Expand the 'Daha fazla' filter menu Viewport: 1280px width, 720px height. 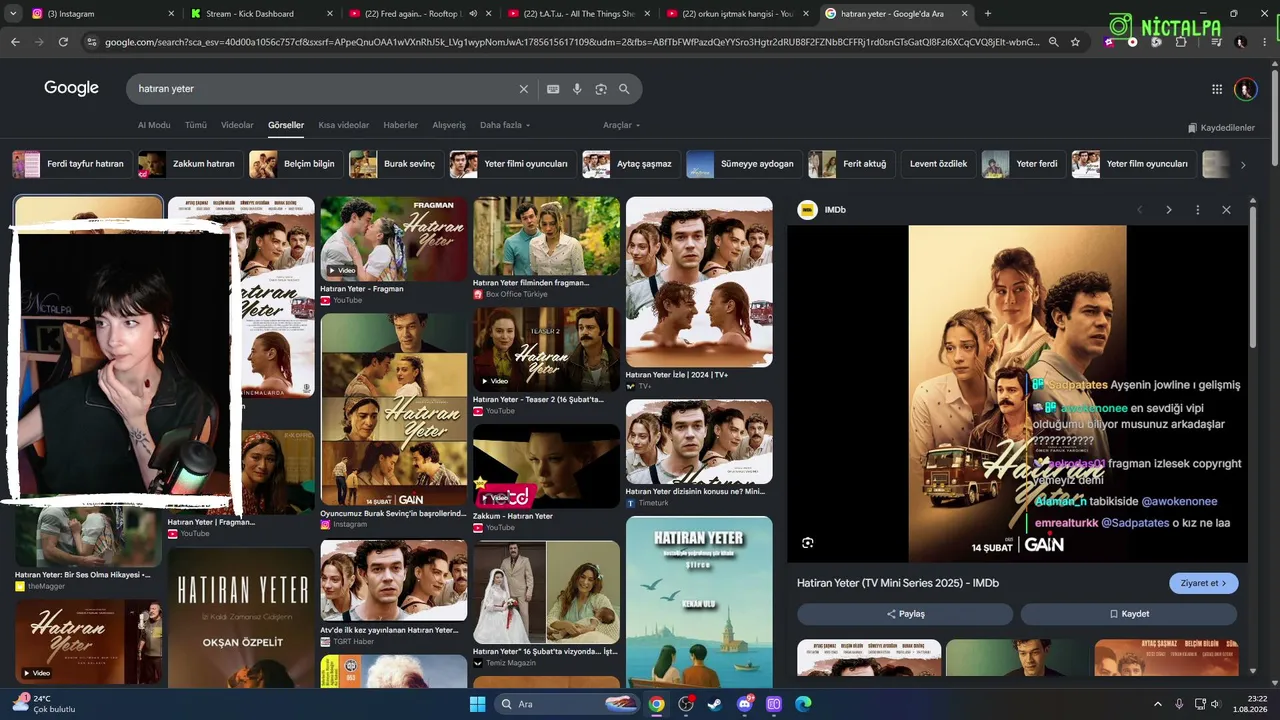tap(505, 125)
